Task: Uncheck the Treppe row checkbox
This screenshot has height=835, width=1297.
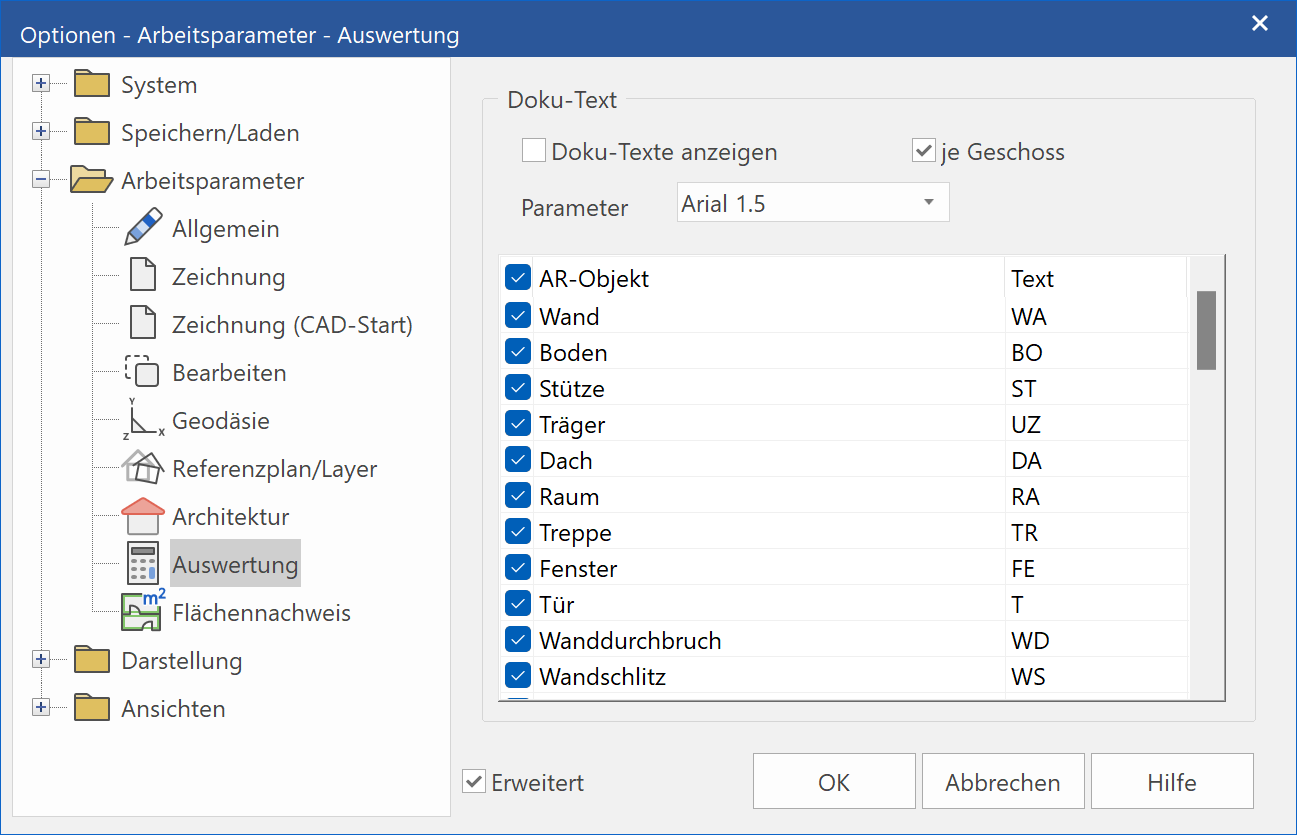Action: point(518,532)
